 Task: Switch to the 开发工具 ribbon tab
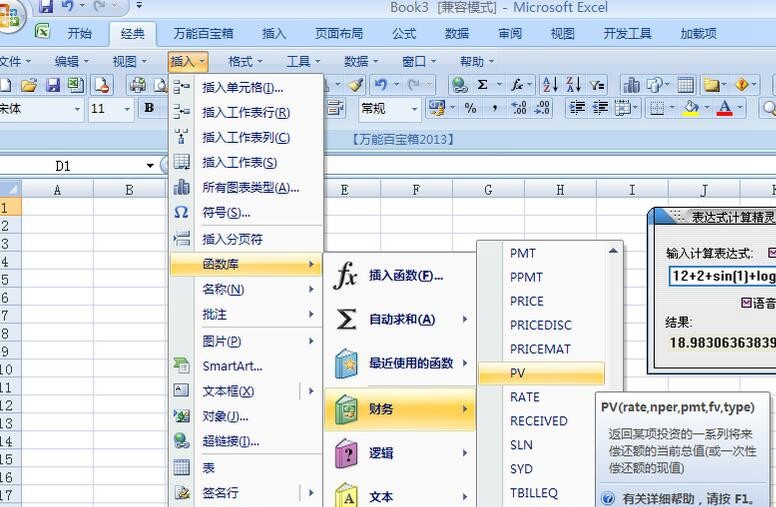coord(628,34)
